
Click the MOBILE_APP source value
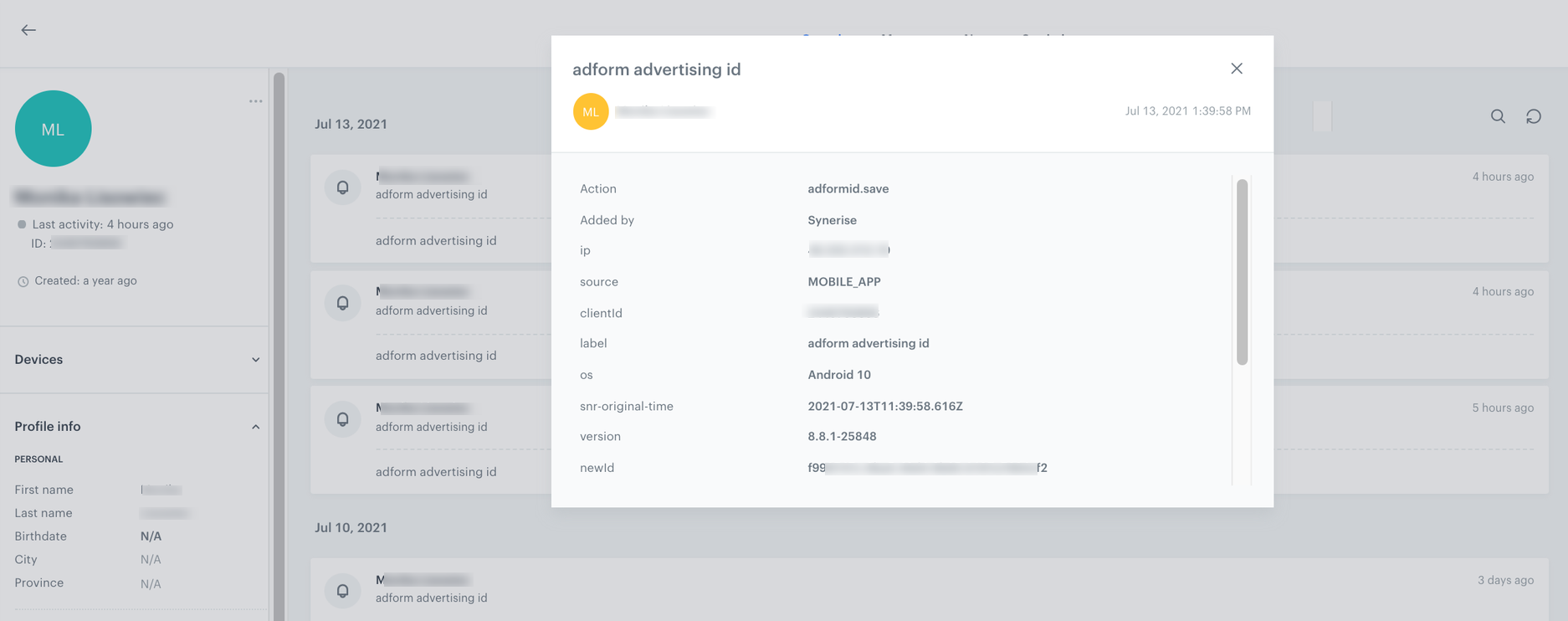click(x=843, y=282)
